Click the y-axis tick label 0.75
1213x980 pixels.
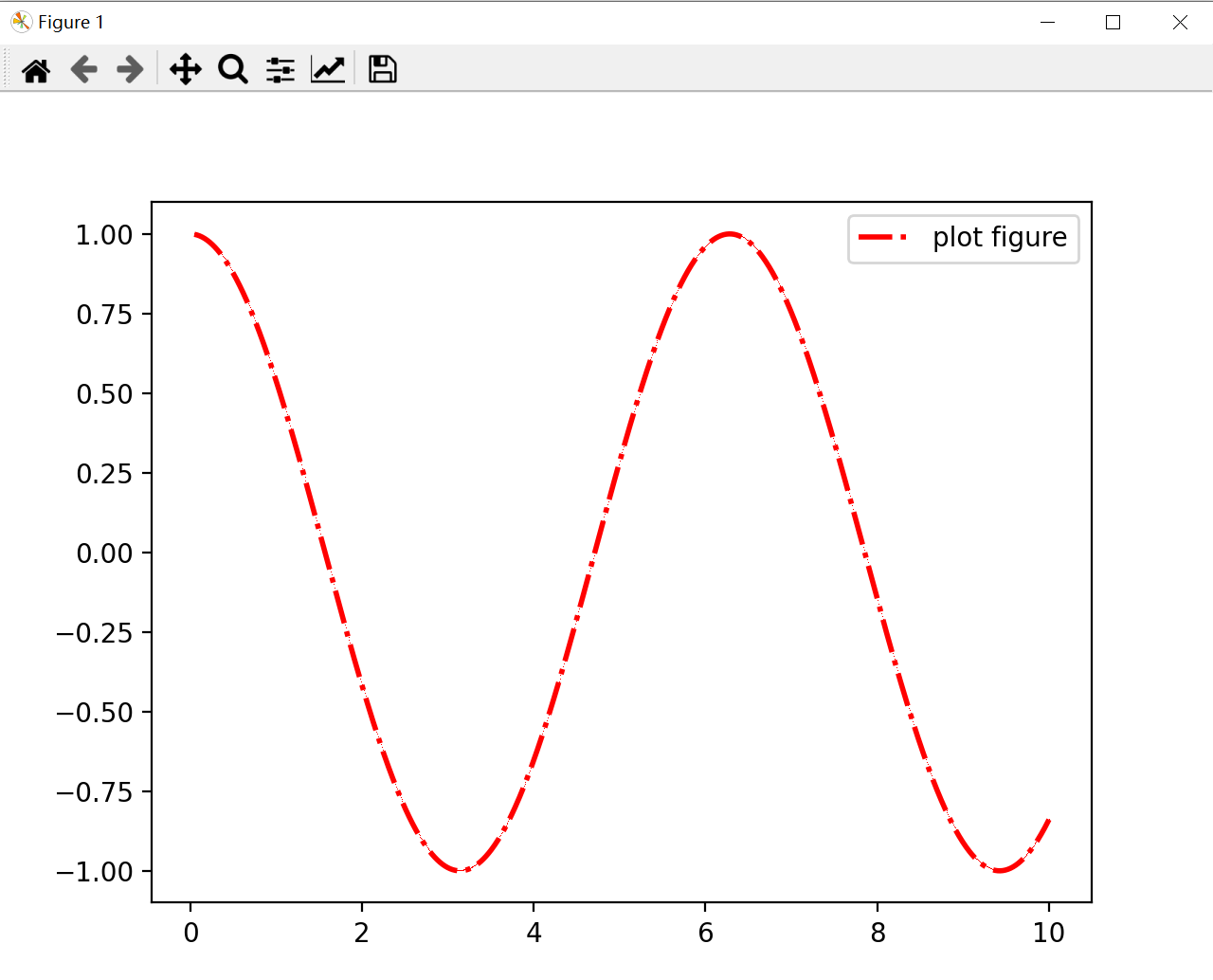click(x=104, y=315)
